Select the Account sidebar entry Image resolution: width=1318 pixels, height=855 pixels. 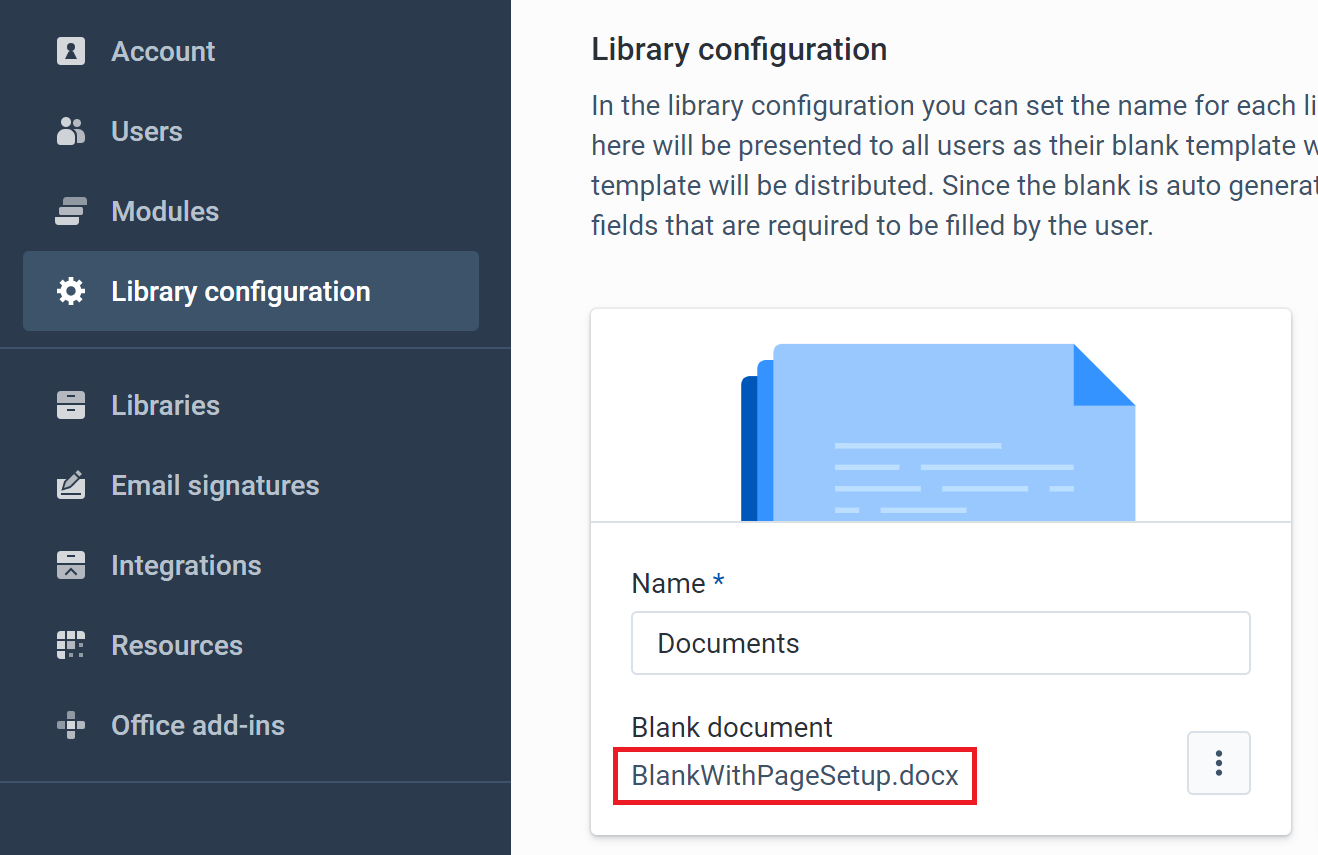(x=162, y=51)
